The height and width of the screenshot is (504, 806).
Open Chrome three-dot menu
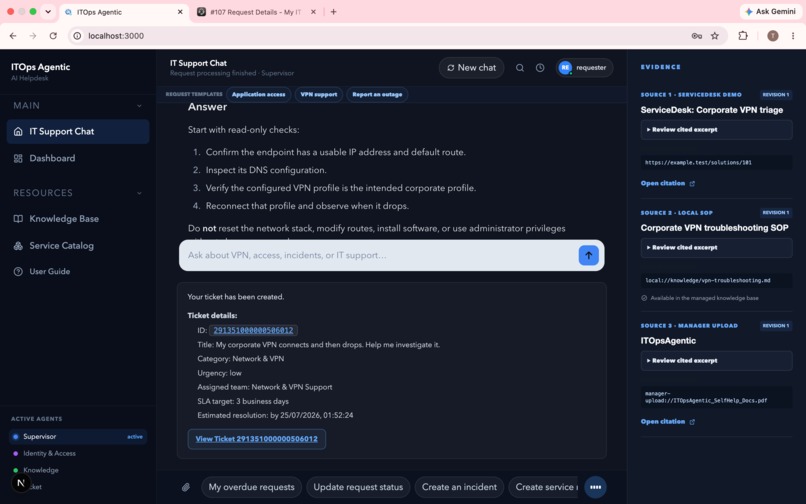[x=793, y=35]
